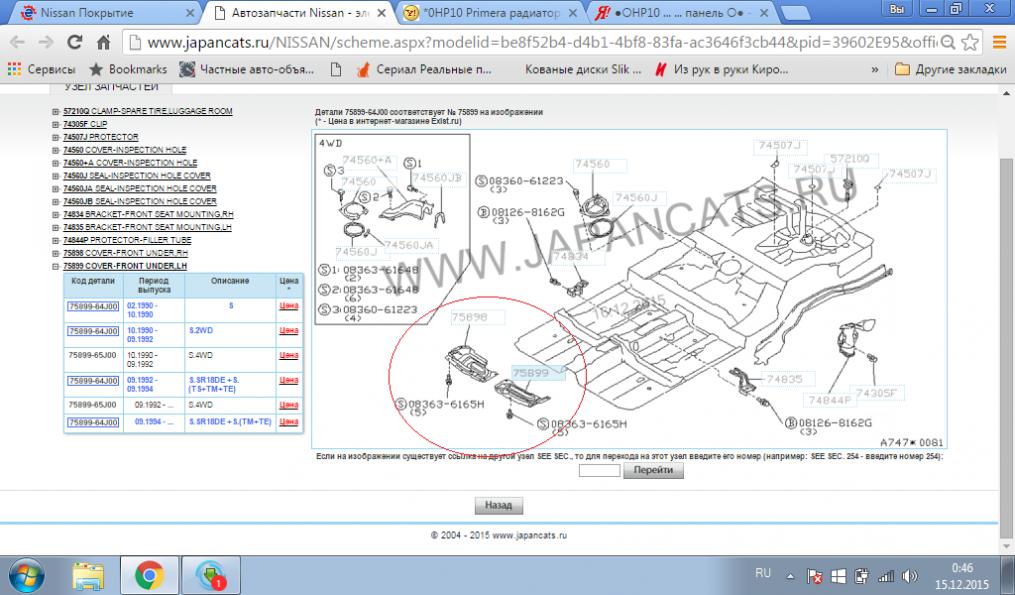Screen dimensions: 1015x595
Task: Expand the 74507J PROTECTOR node
Action: click(x=56, y=137)
